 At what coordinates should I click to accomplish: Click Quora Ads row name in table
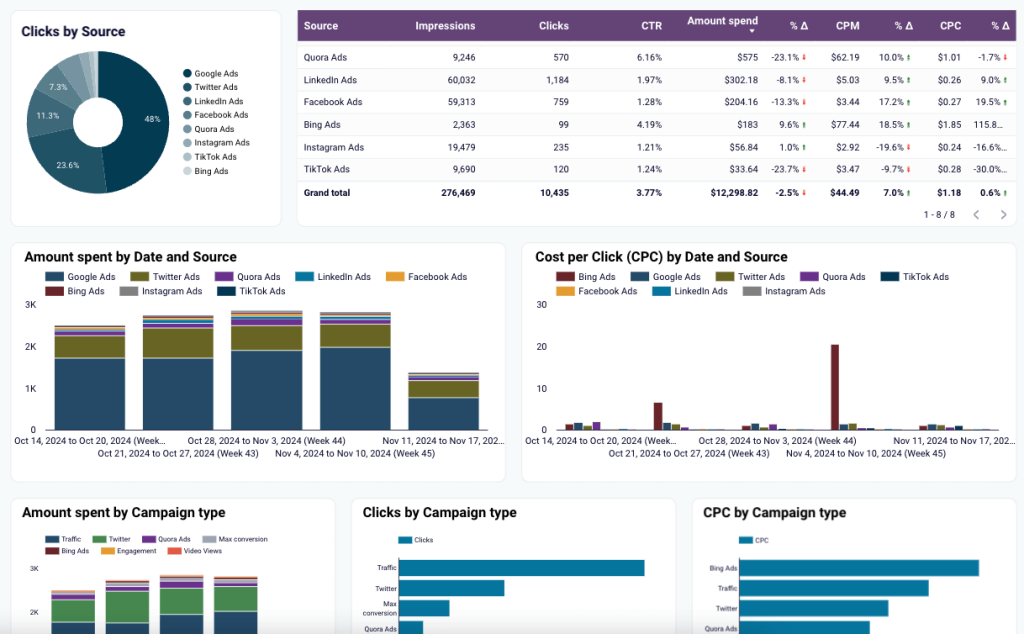tap(325, 57)
